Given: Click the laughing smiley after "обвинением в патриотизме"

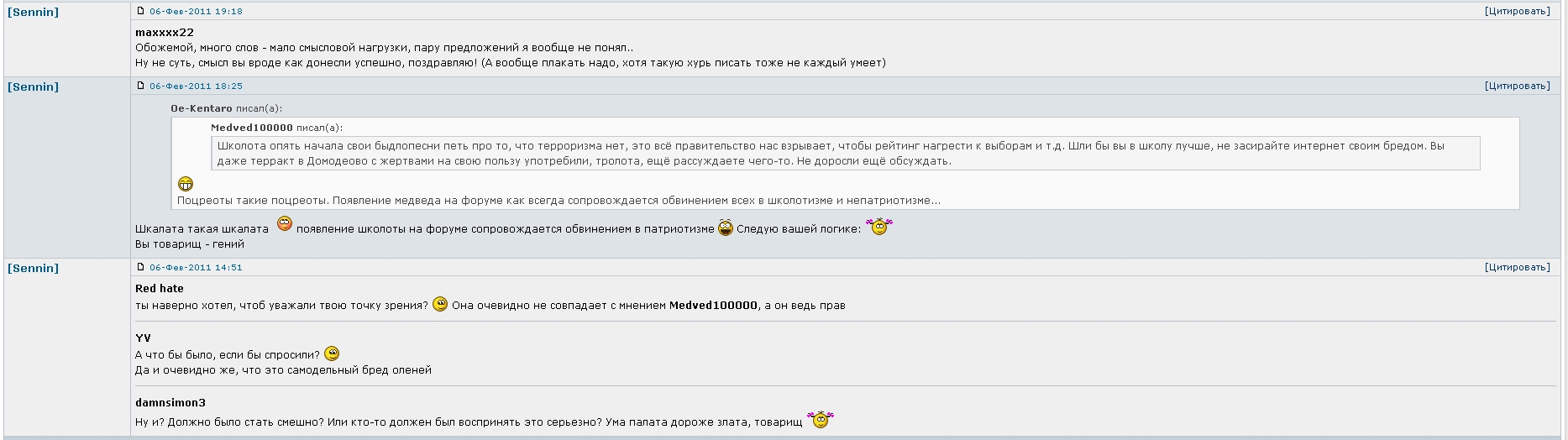Looking at the screenshot, I should tap(726, 228).
